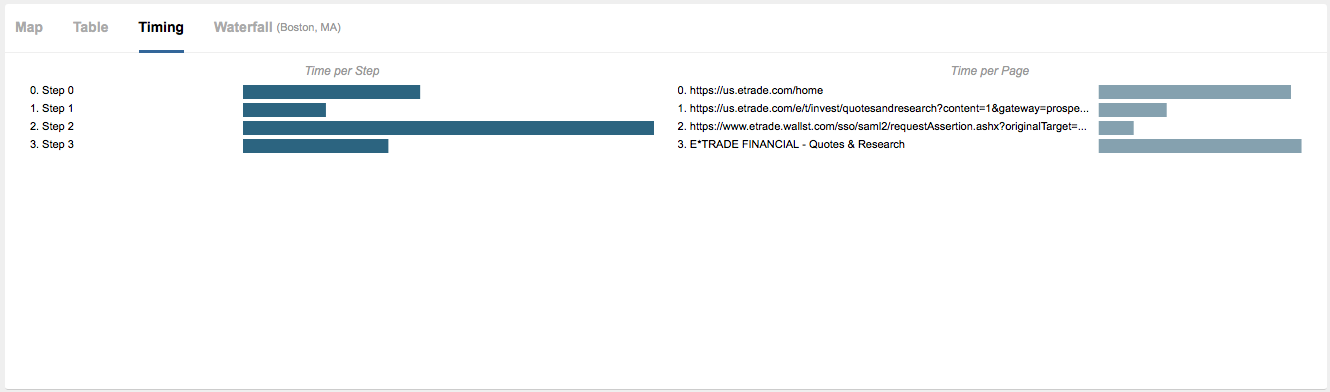Select the '1. Step 1' label
Screen dimensions: 1330x392
pyautogui.click(x=52, y=109)
